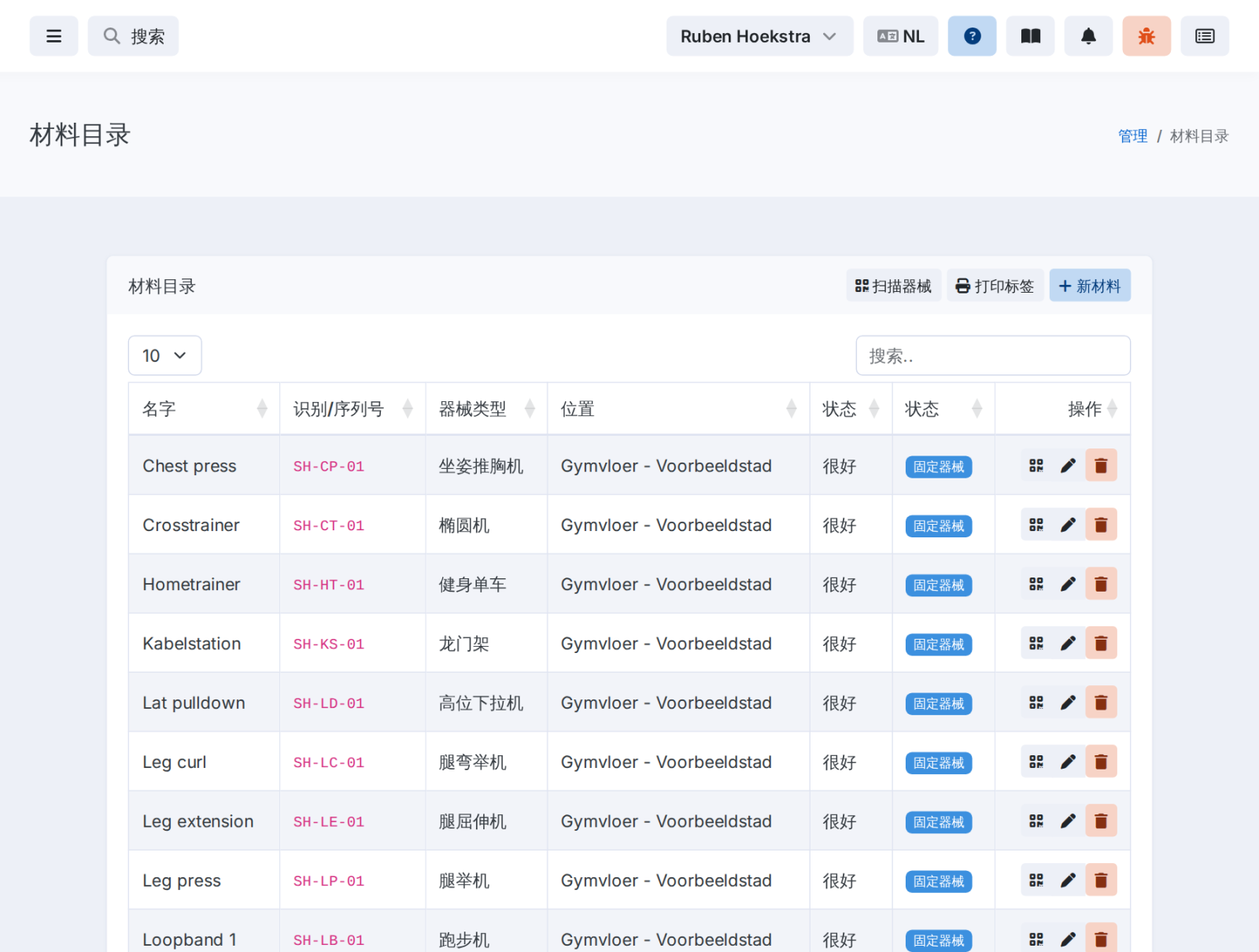Delete the Kabelstation row
This screenshot has width=1259, height=952.
coord(1101,644)
